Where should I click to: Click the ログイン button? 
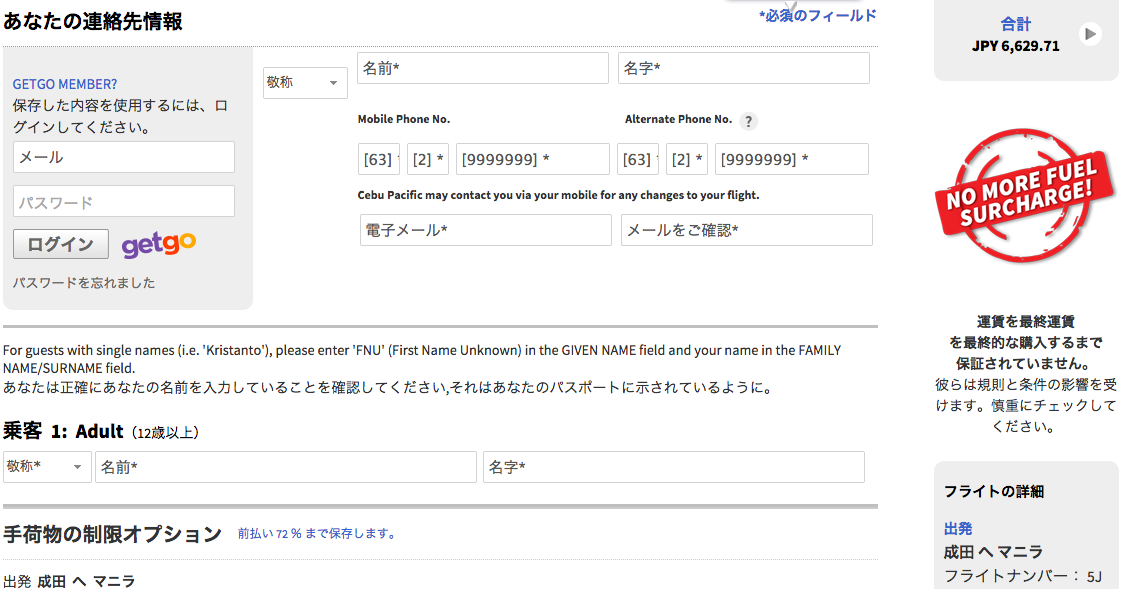coord(61,244)
